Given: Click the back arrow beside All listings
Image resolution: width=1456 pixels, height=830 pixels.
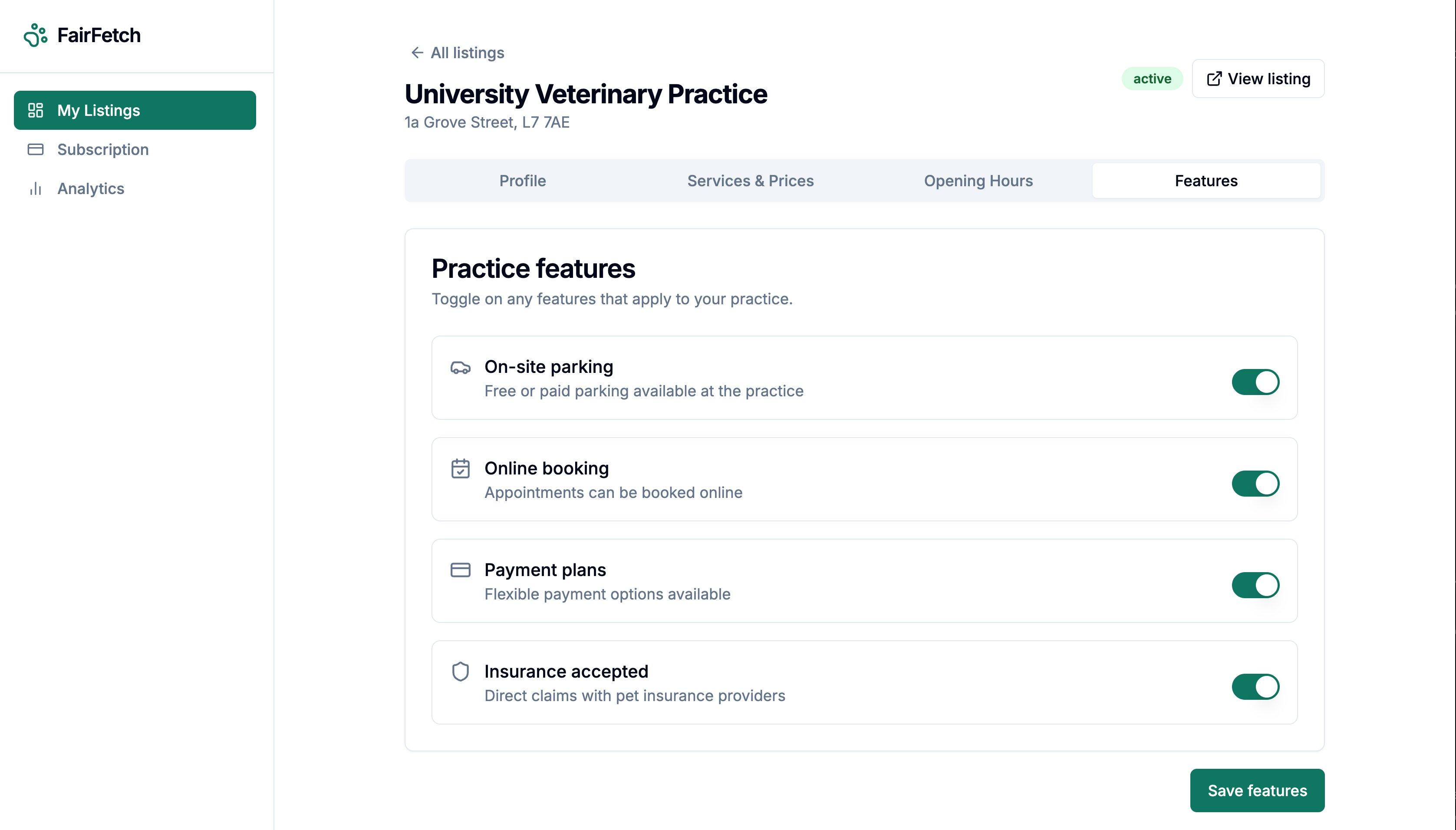Looking at the screenshot, I should [x=417, y=53].
